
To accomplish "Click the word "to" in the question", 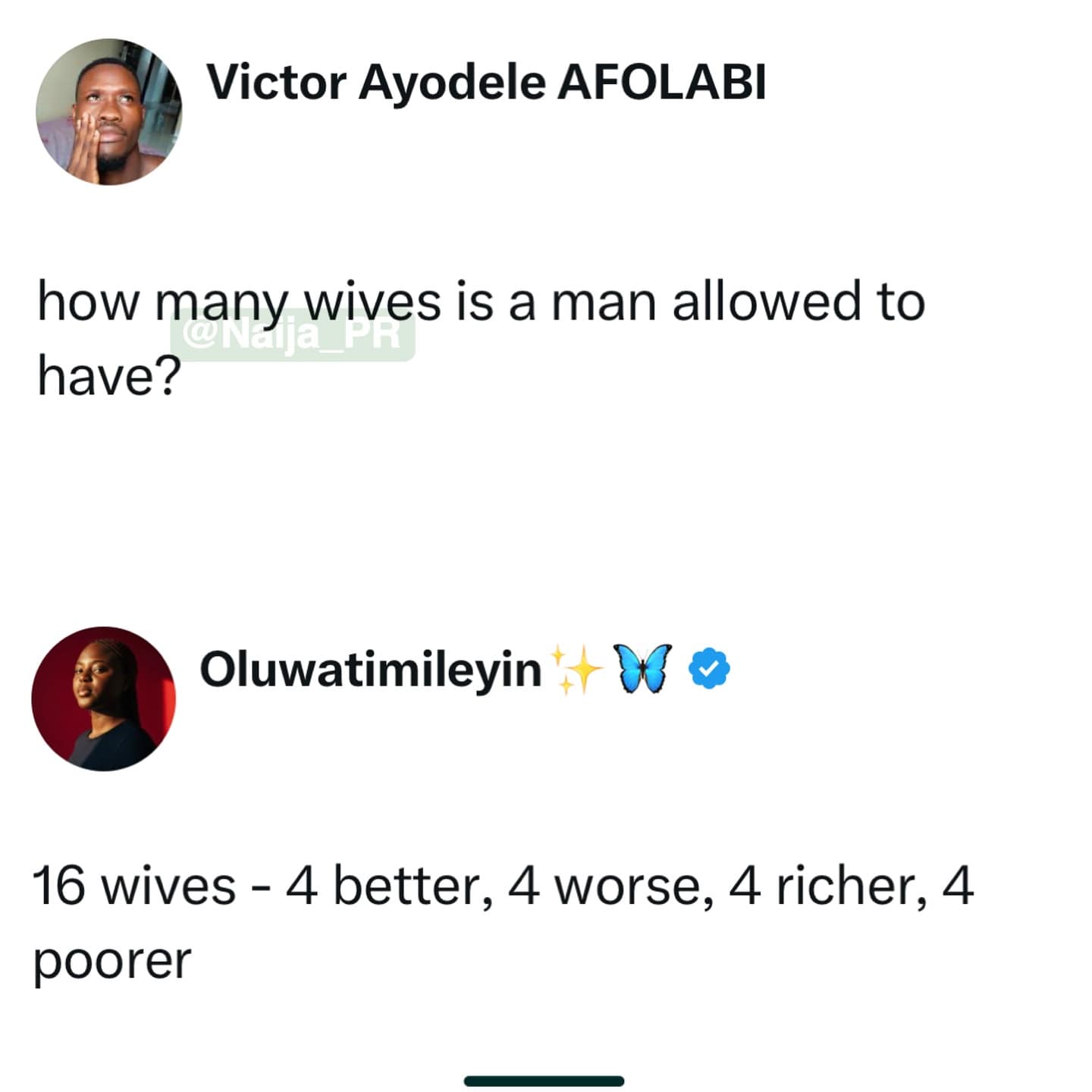I will click(x=901, y=302).
